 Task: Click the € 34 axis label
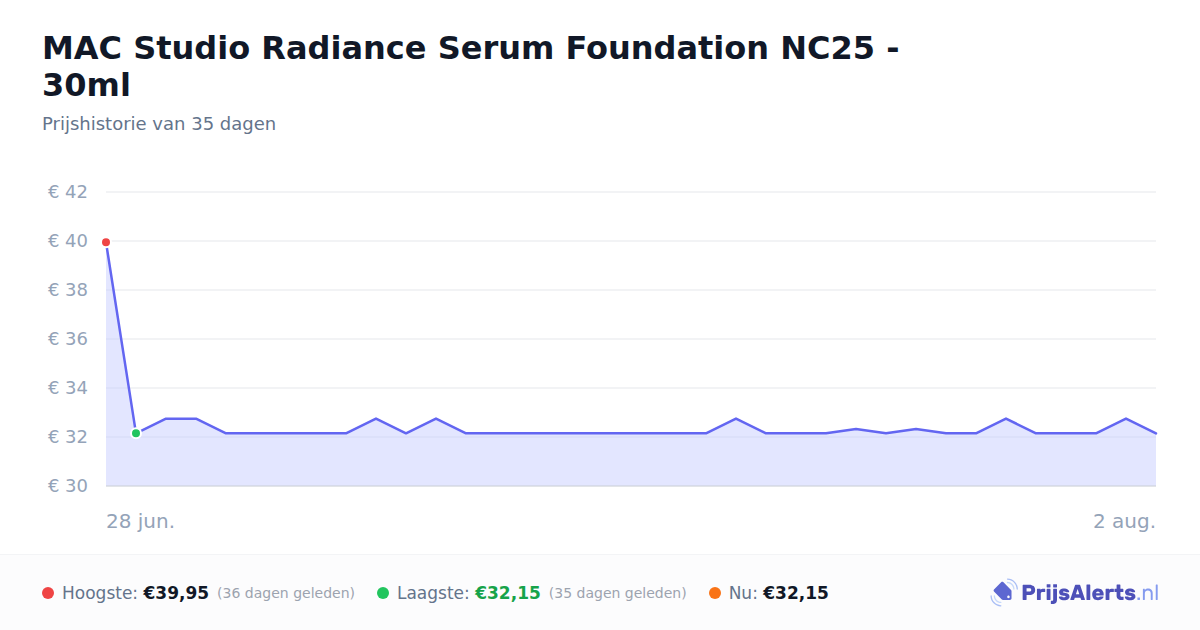click(68, 388)
